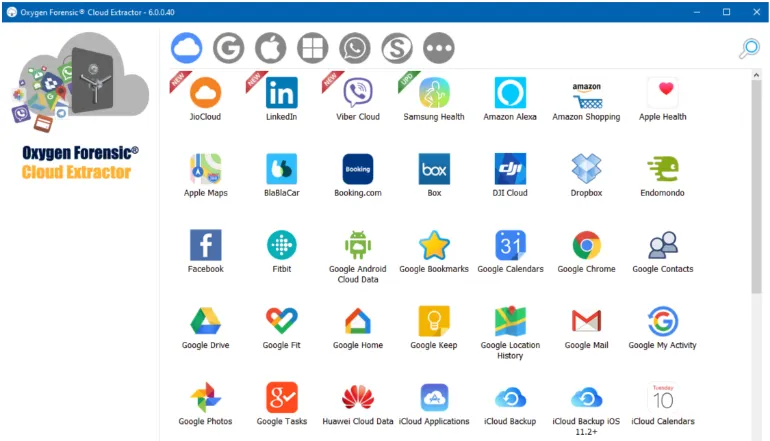Image resolution: width=770 pixels, height=441 pixels.
Task: Choose Google Fit service
Action: tap(281, 327)
